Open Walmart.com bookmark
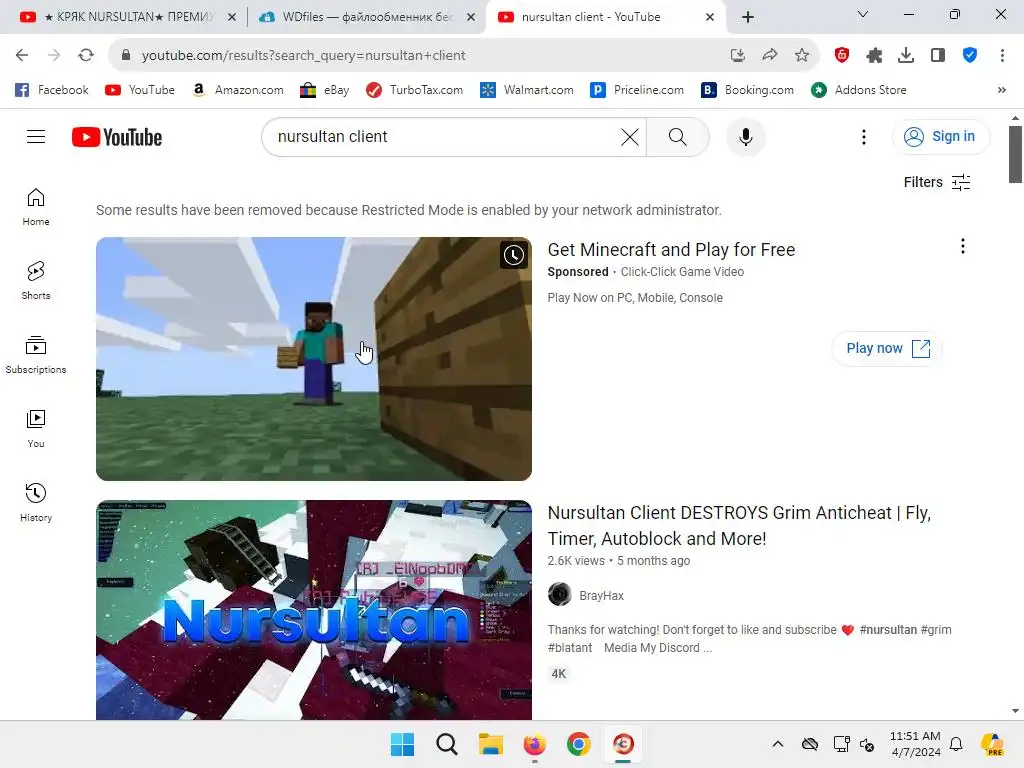This screenshot has height=768, width=1024. coord(526,90)
